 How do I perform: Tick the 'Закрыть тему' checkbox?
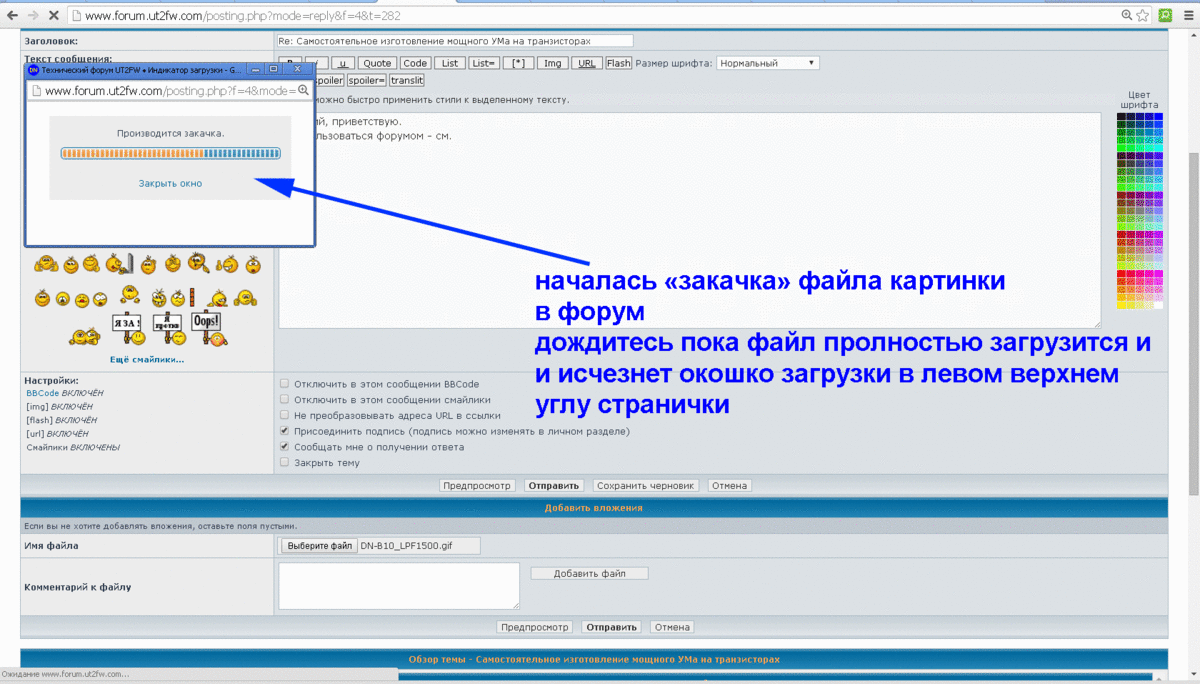[x=285, y=463]
